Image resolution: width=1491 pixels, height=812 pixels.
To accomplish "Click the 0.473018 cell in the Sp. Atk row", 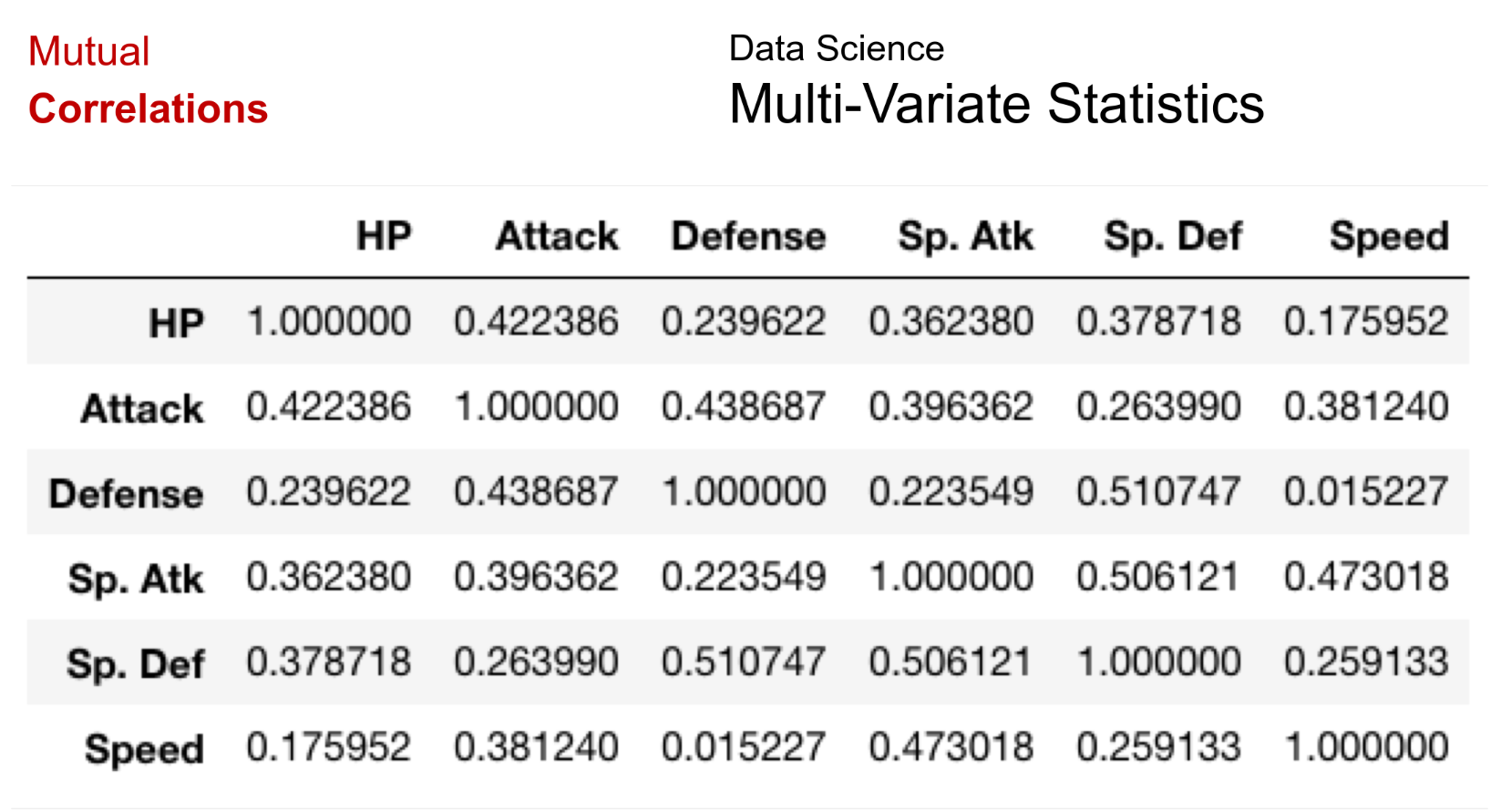I will click(1366, 577).
